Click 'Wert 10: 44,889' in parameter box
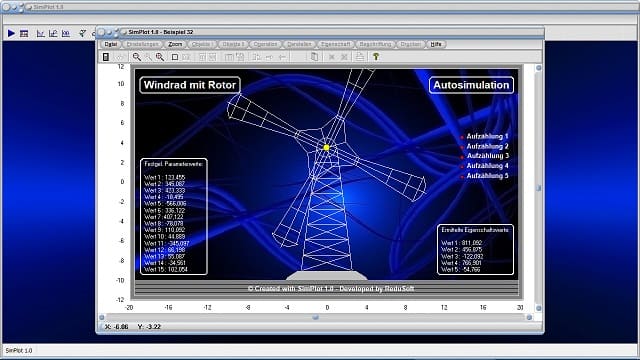This screenshot has width=640, height=360. click(164, 237)
